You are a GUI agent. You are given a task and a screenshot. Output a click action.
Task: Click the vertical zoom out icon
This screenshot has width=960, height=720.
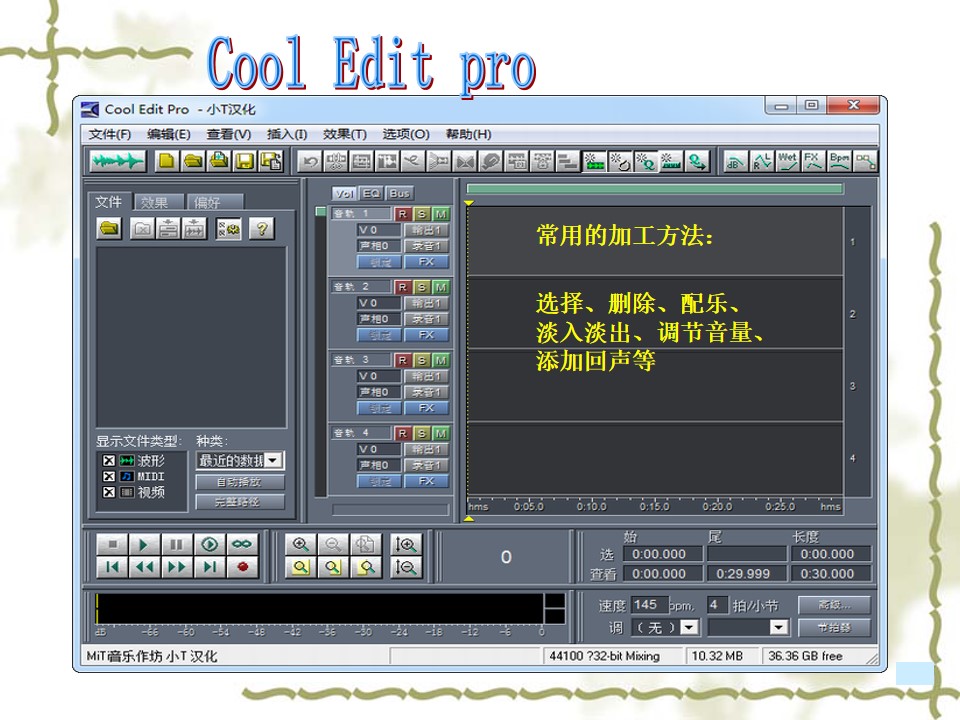pos(405,567)
